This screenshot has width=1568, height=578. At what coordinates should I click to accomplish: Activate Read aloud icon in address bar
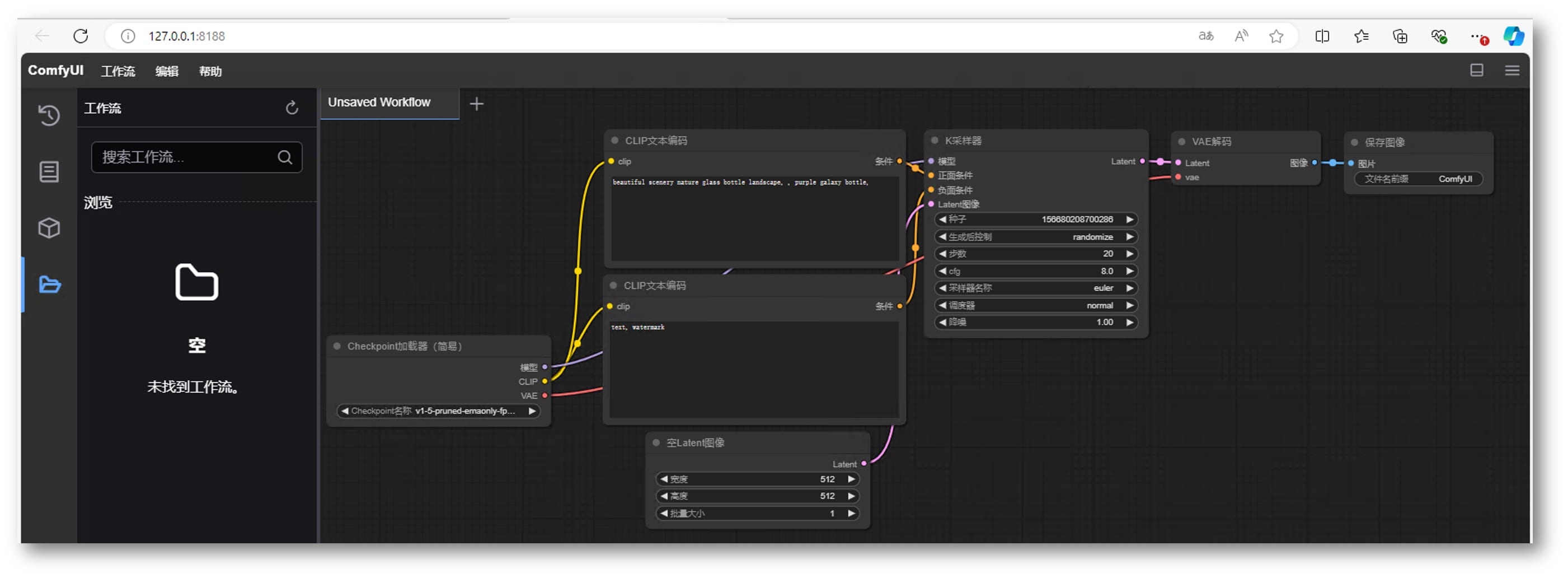1241,36
